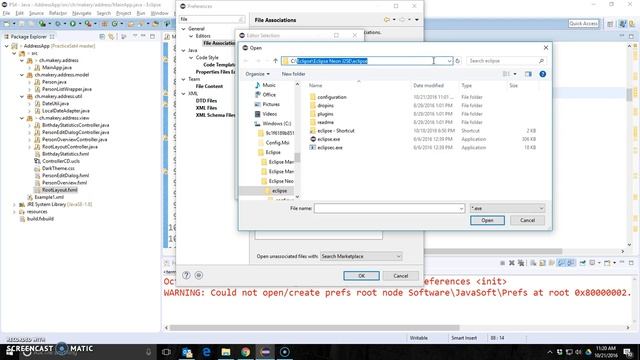The image size is (640, 360).
Task: Open the Navigate menu
Action: (82, 13)
